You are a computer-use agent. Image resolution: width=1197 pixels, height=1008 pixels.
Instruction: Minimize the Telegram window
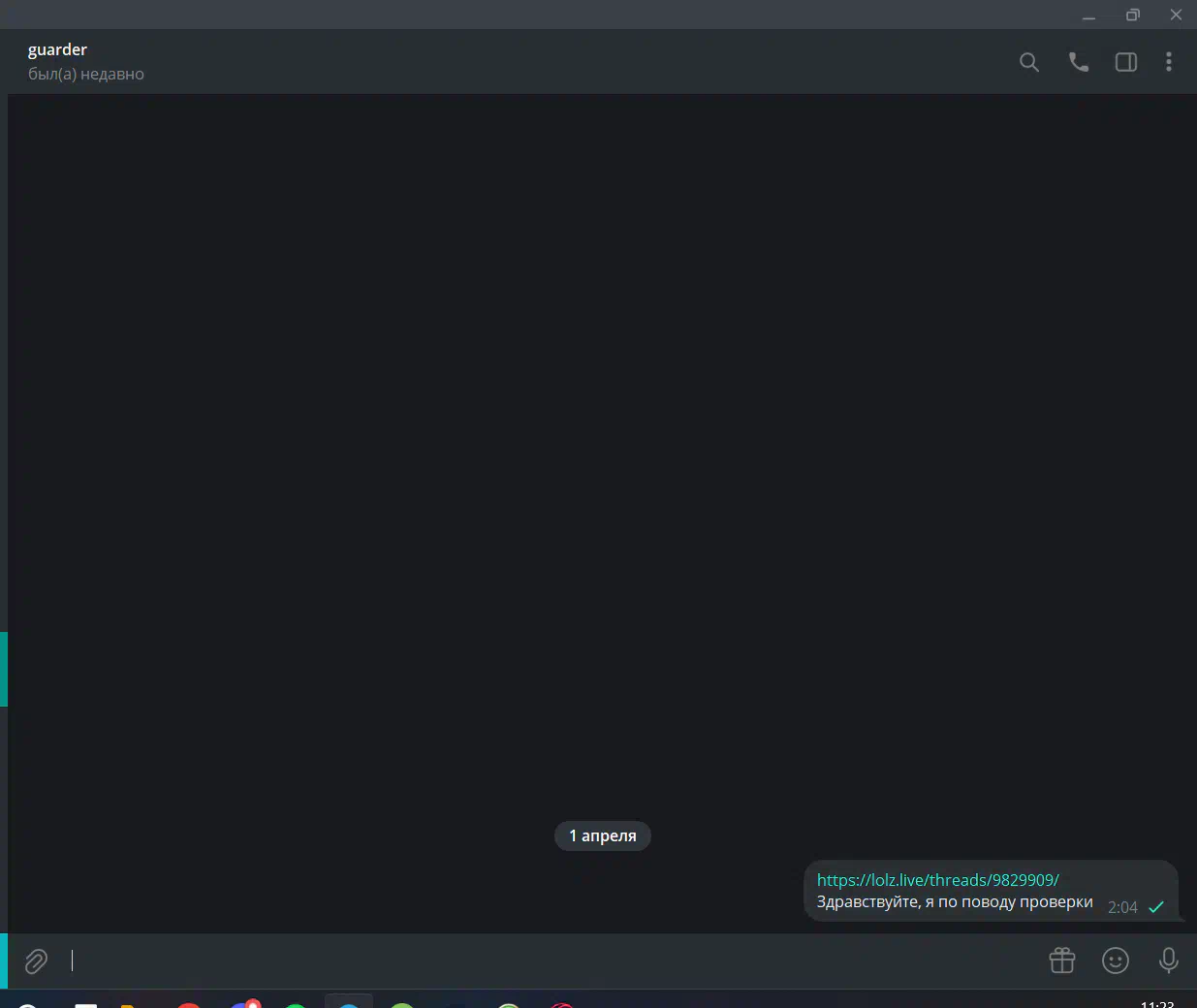tap(1088, 15)
